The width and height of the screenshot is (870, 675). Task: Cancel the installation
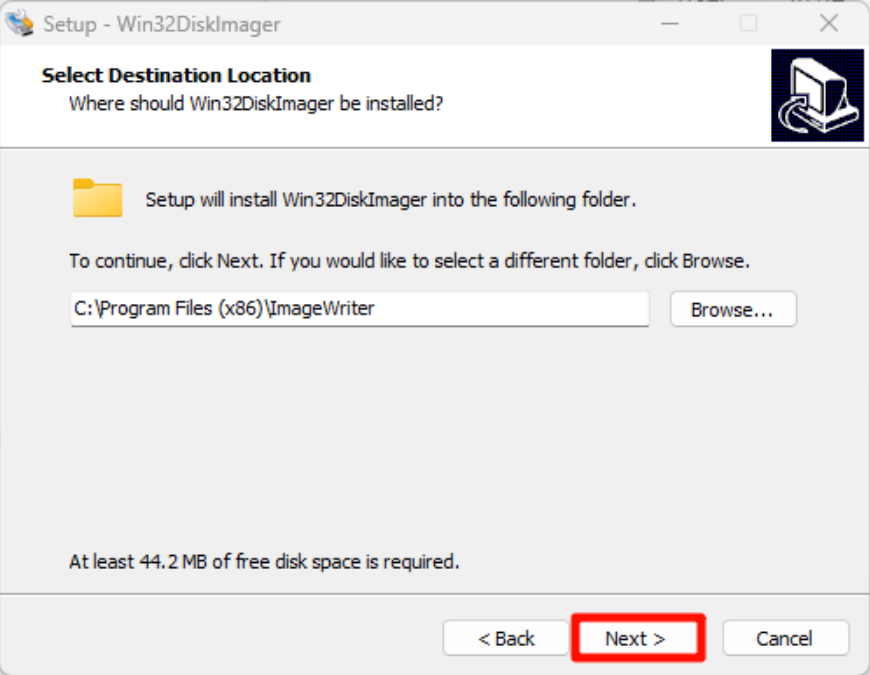785,638
